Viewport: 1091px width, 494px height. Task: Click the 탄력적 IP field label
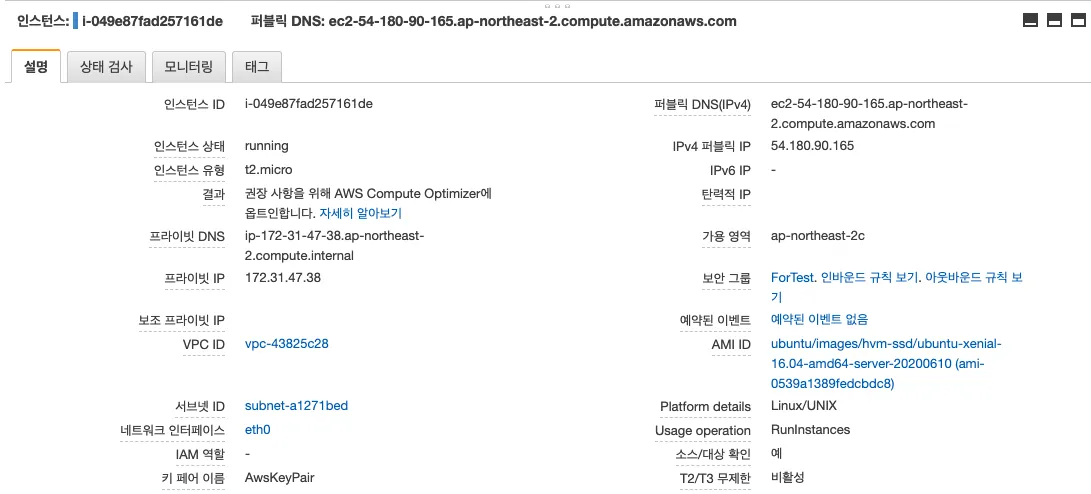[726, 195]
